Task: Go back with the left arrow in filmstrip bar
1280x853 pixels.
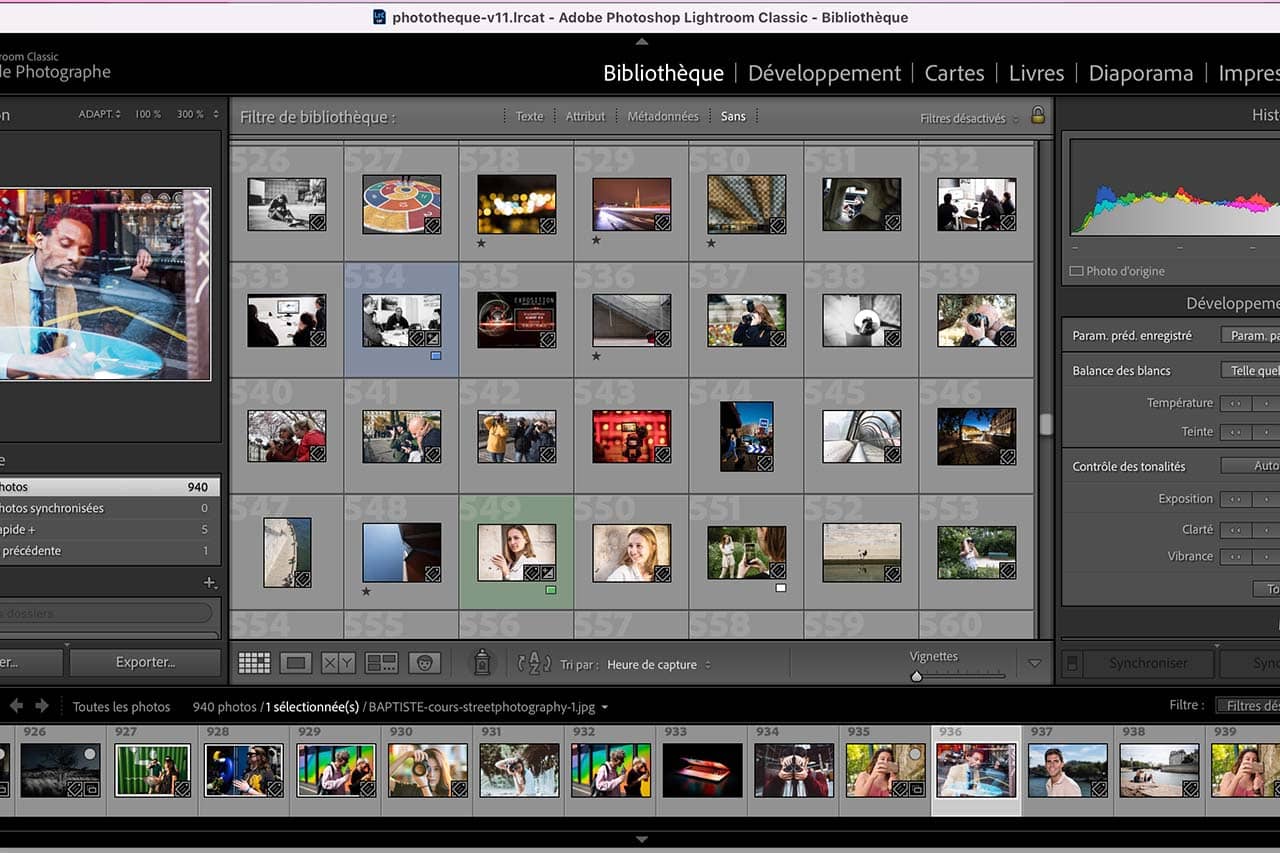Action: pyautogui.click(x=16, y=705)
